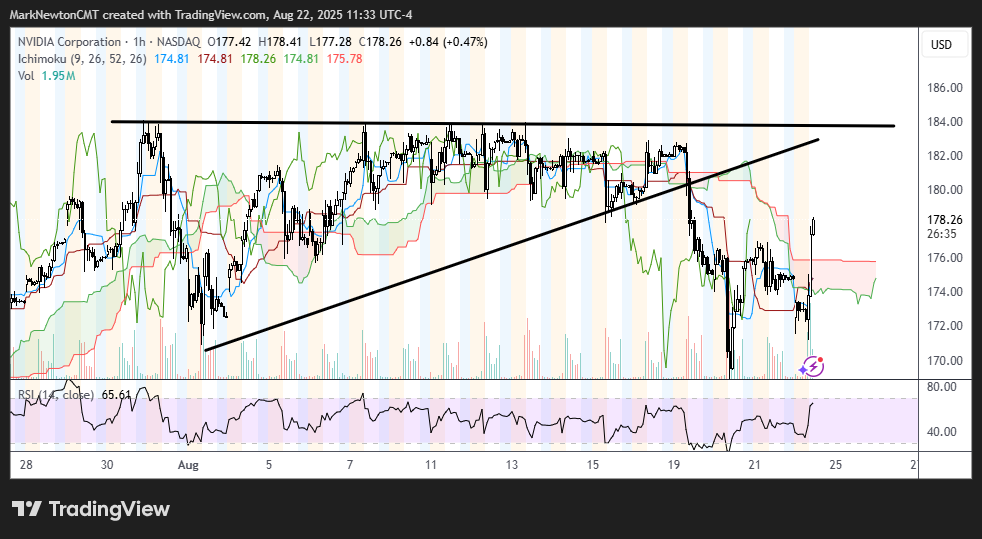Click the 170.00 price axis label

tap(945, 361)
